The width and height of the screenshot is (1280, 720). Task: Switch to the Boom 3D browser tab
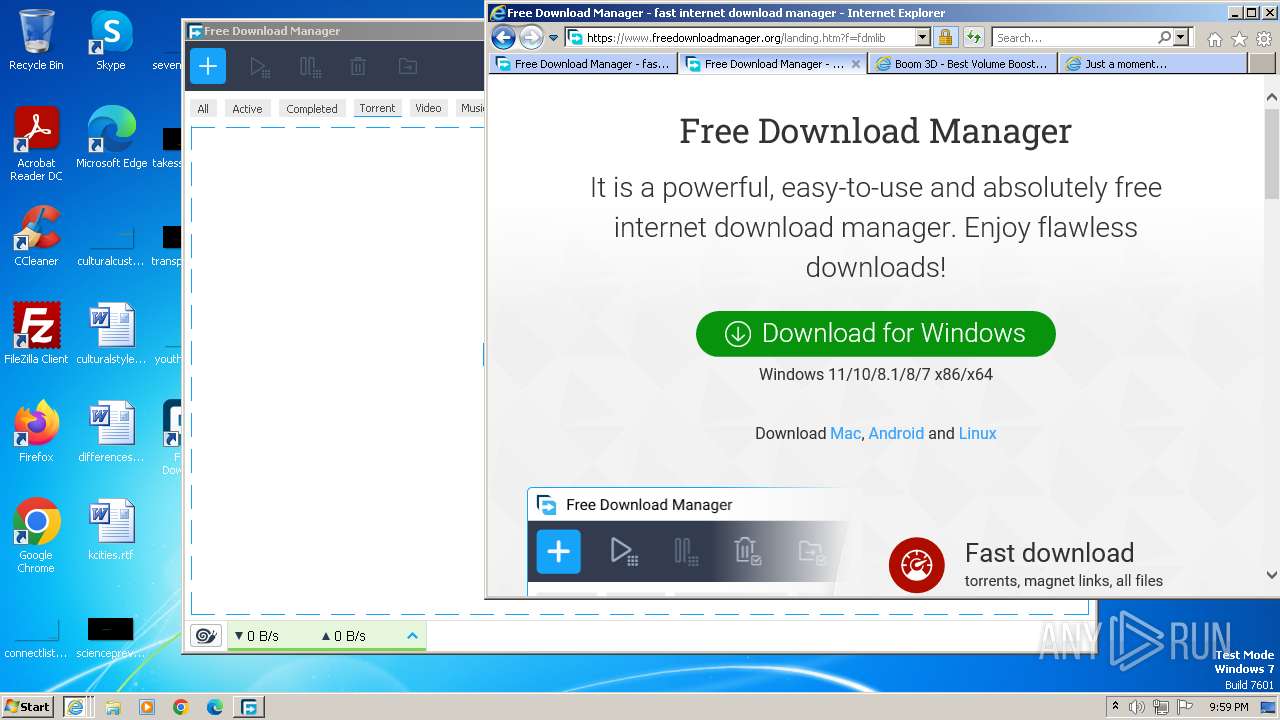coord(962,64)
